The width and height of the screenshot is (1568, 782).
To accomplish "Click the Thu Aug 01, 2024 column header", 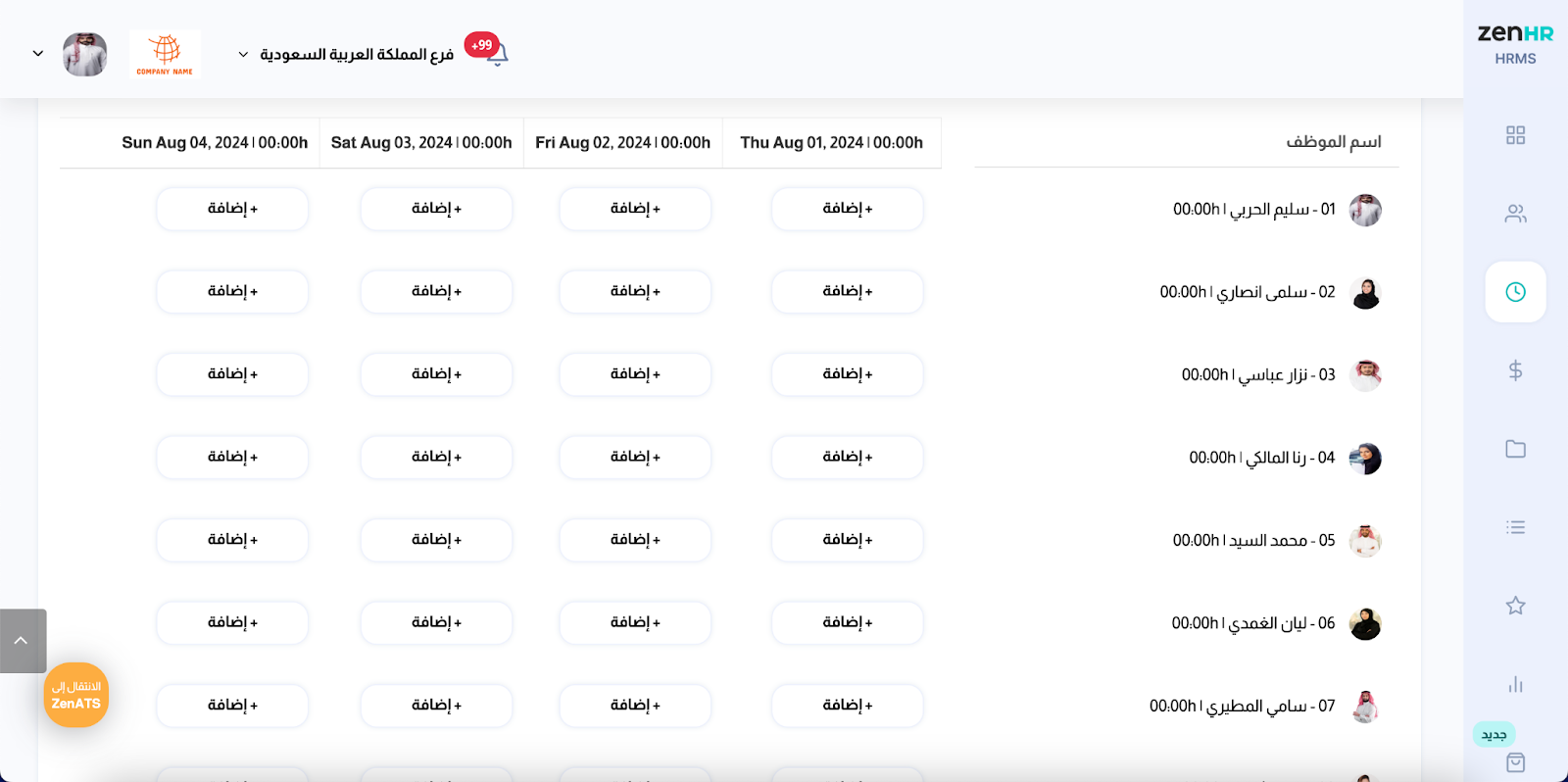I will pyautogui.click(x=832, y=143).
